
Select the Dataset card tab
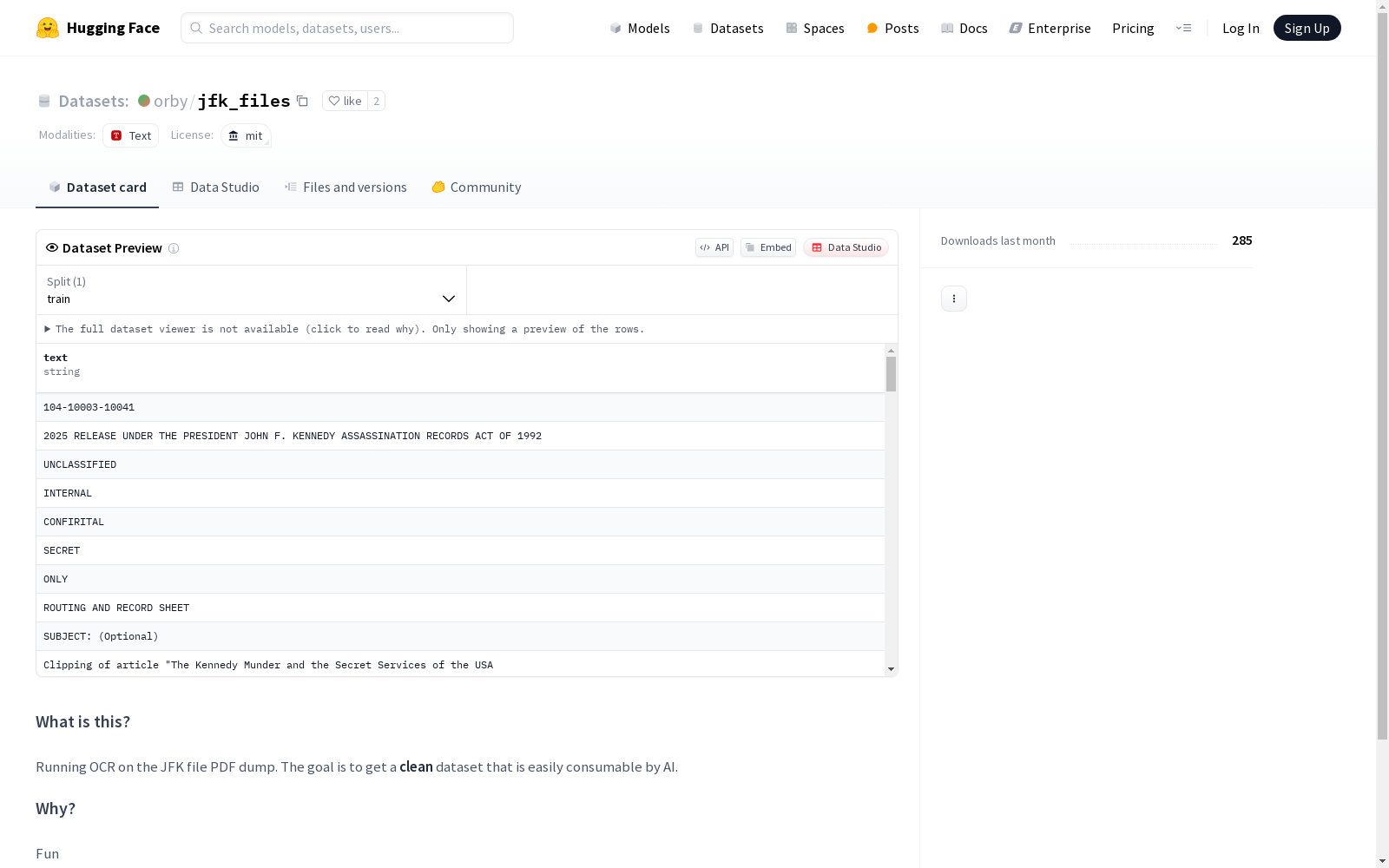click(x=97, y=187)
